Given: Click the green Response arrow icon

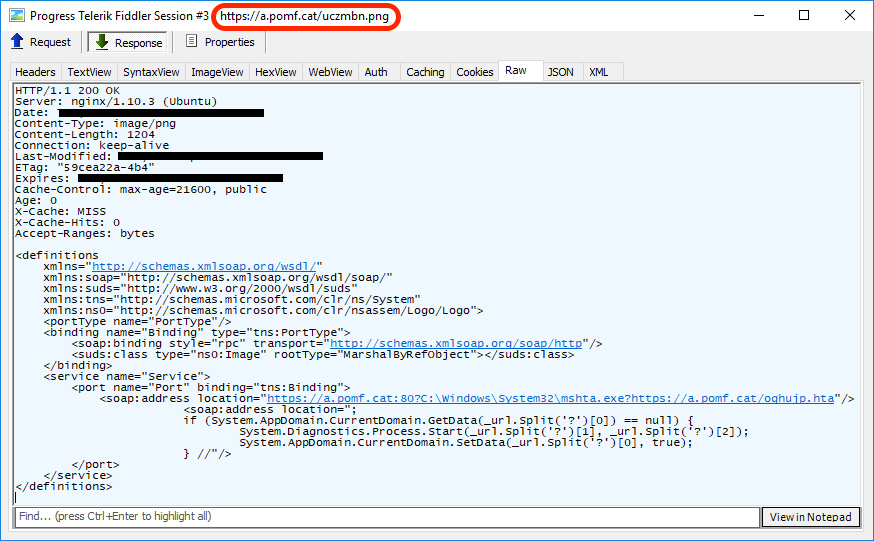Looking at the screenshot, I should [x=101, y=42].
